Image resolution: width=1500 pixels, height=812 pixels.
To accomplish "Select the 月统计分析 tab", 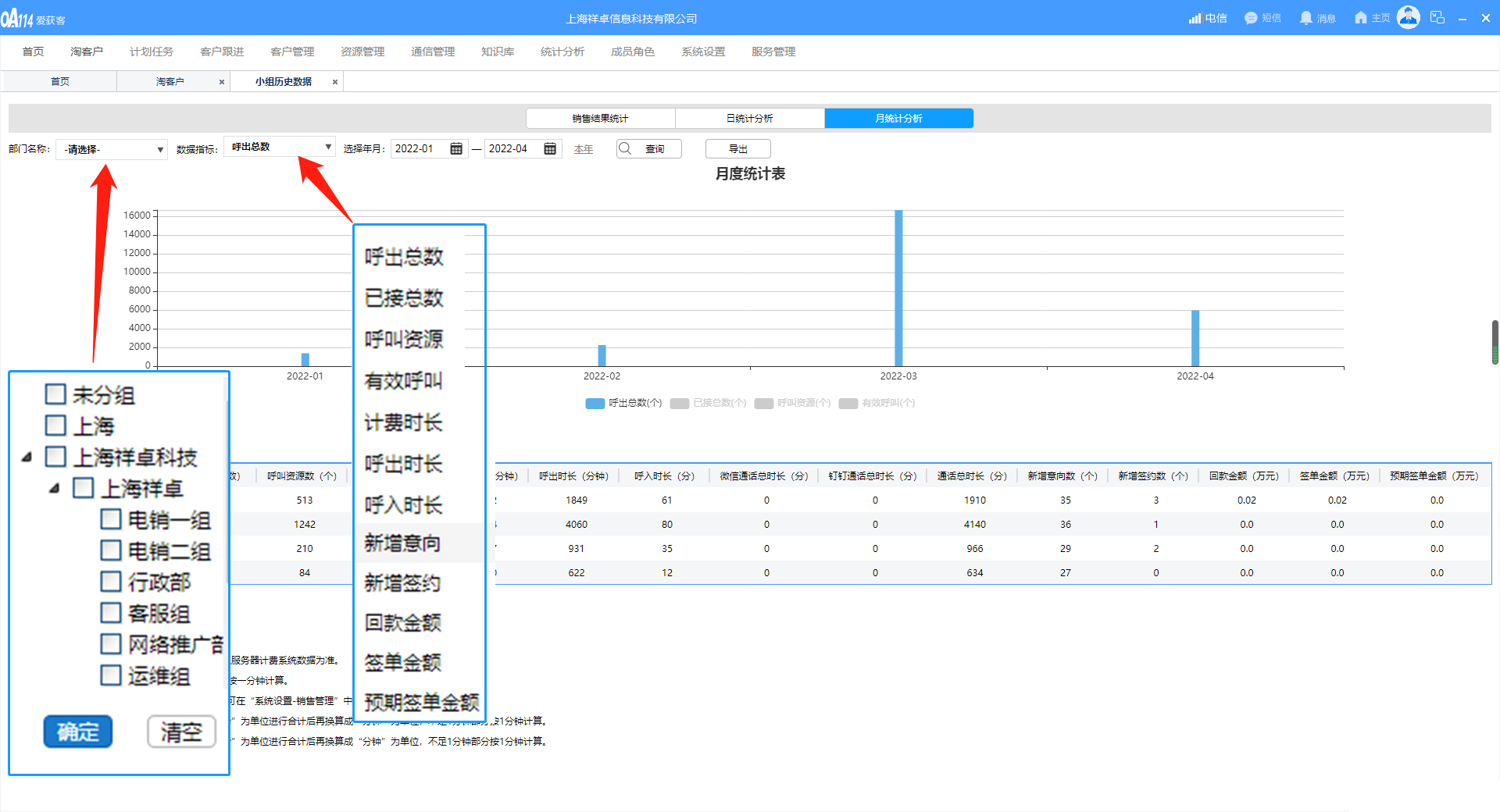I will coord(899,118).
